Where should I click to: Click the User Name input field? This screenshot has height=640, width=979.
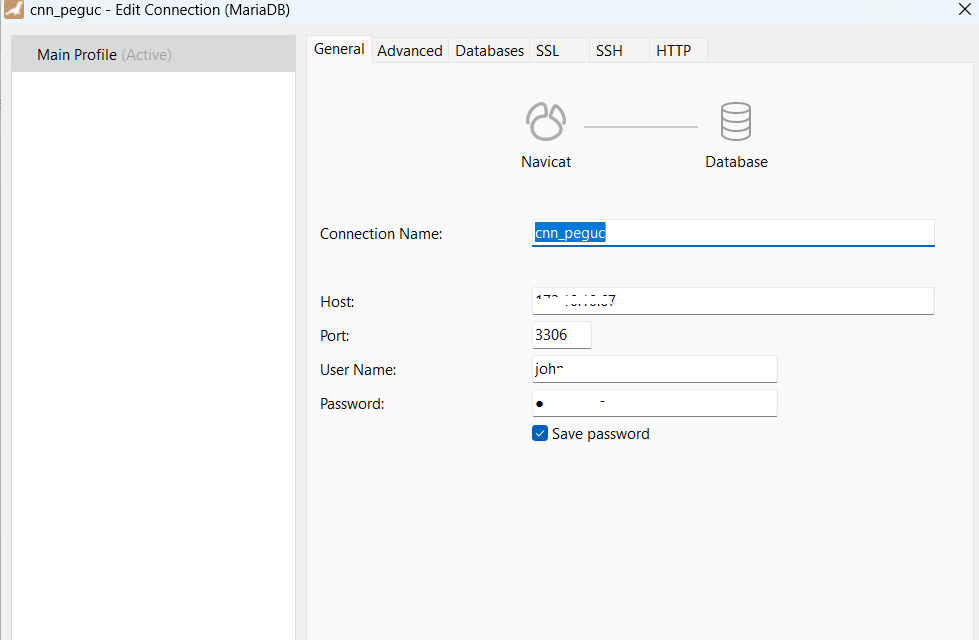click(x=654, y=369)
